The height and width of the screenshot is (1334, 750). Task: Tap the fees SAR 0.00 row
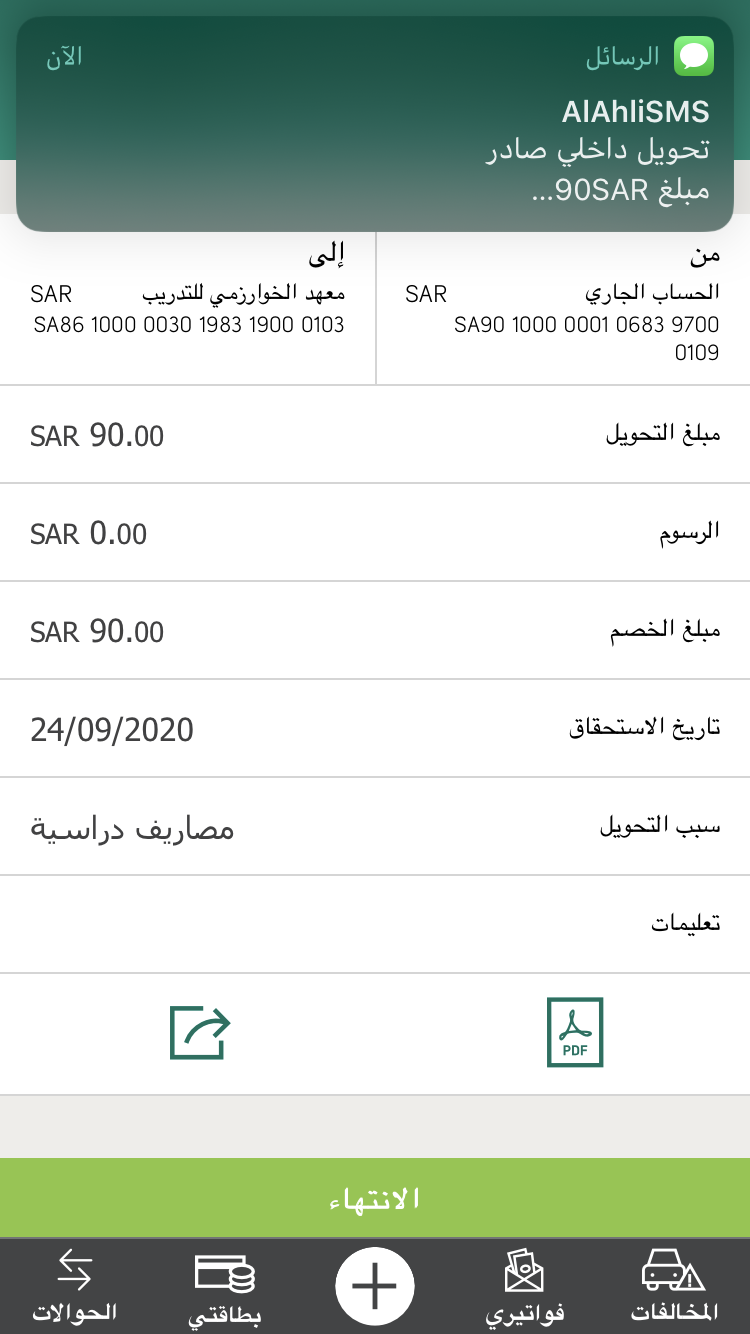pyautogui.click(x=375, y=533)
